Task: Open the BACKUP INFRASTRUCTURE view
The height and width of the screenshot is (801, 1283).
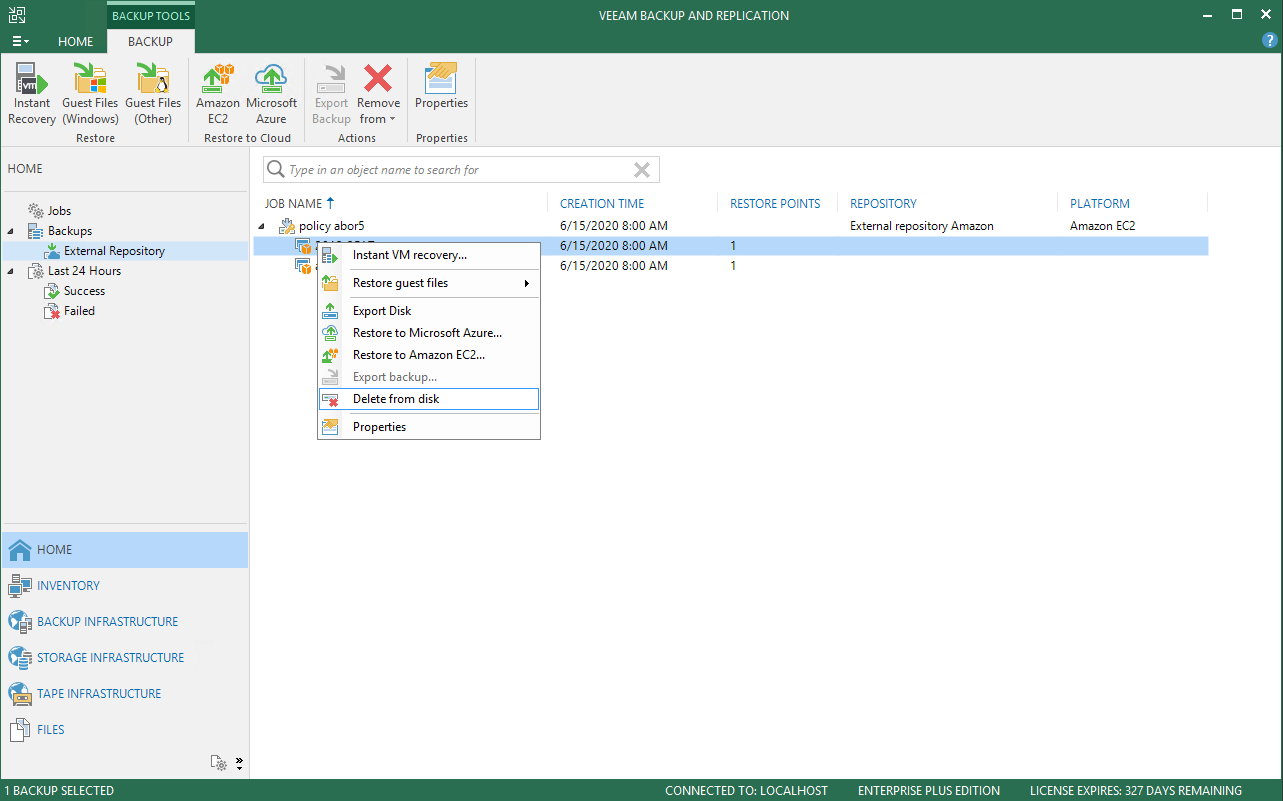Action: click(x=124, y=622)
